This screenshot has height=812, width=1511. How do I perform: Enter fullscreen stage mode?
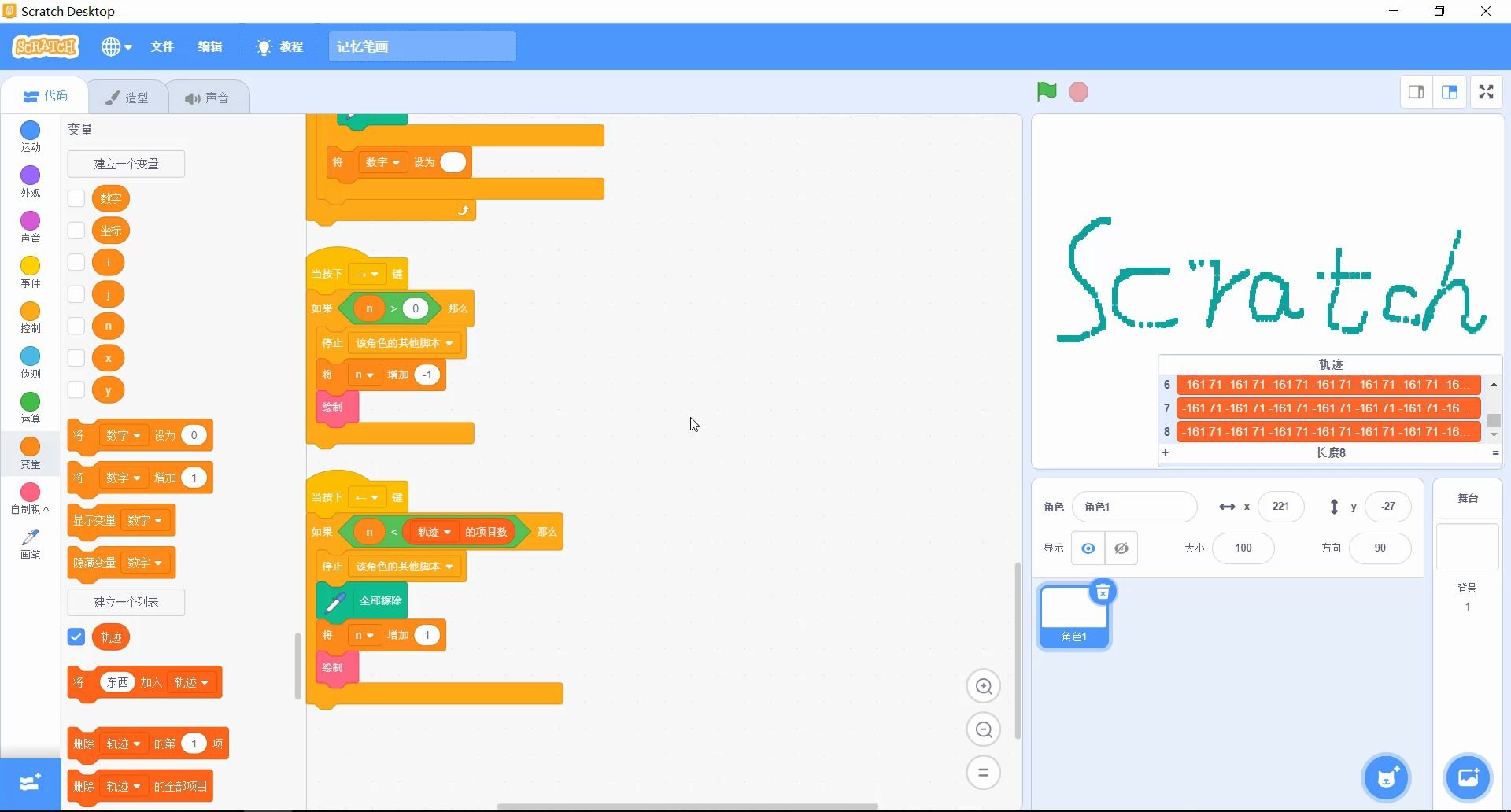point(1486,91)
